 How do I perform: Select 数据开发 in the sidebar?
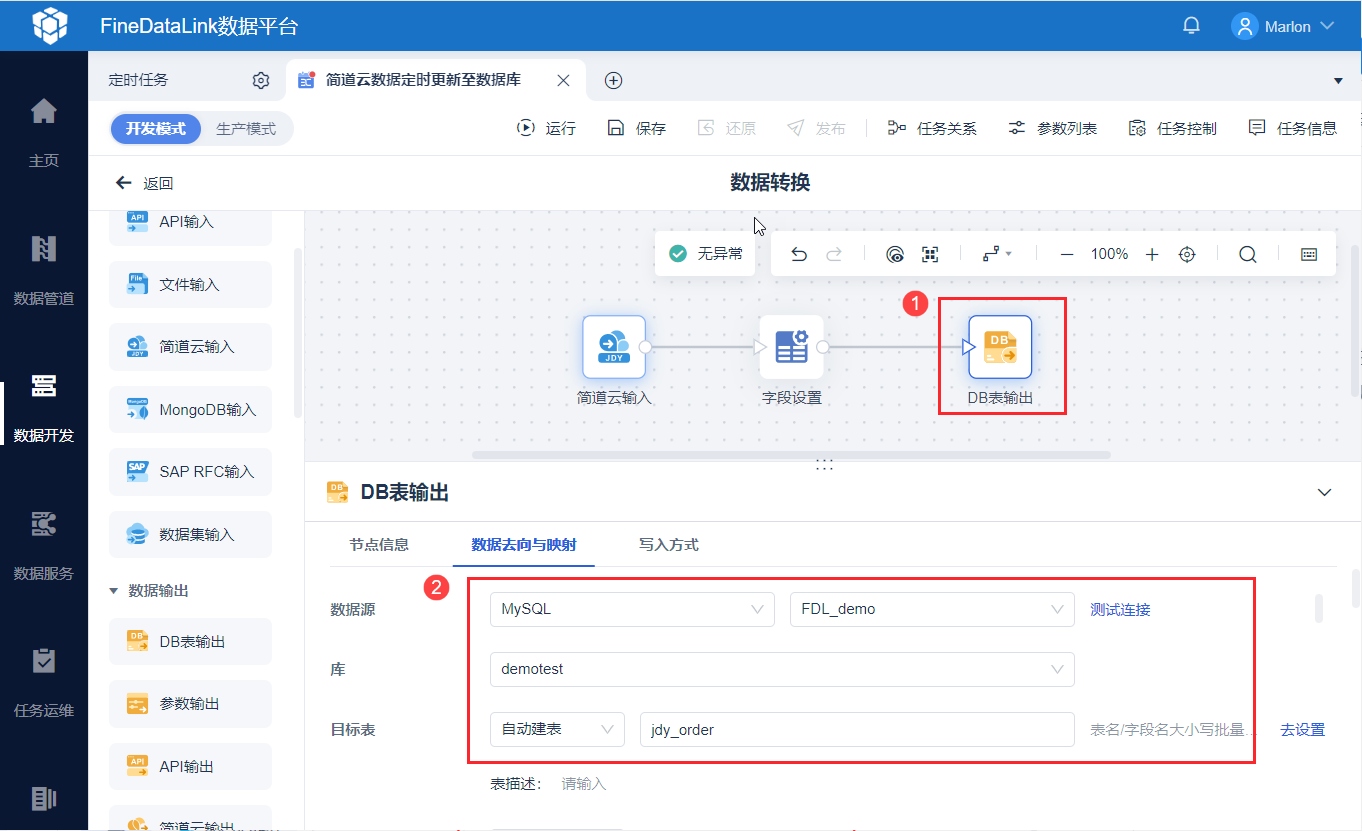(44, 406)
